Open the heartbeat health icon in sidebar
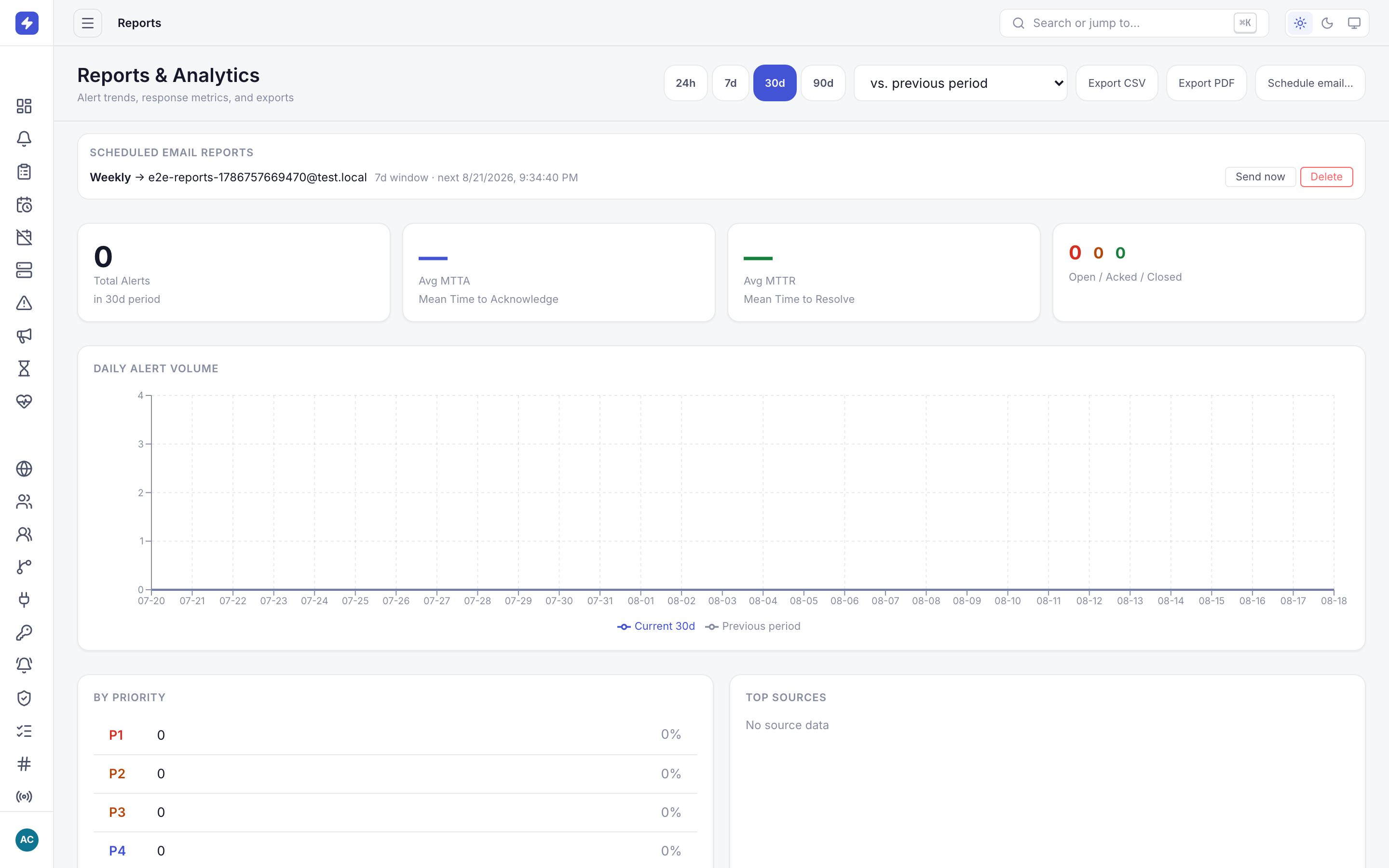Image resolution: width=1389 pixels, height=868 pixels. tap(24, 401)
